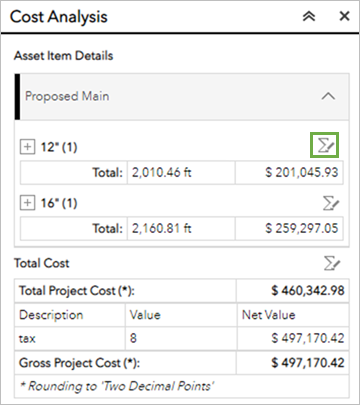360x405 pixels.
Task: Click the Description column header
Action: pos(51,315)
